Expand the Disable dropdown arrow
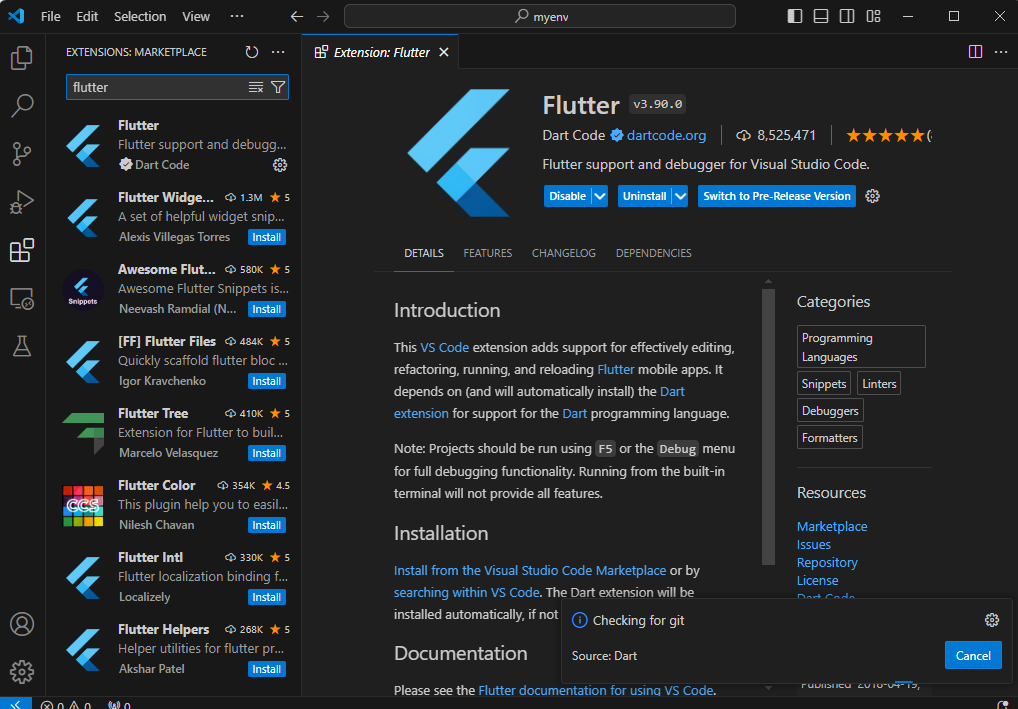The image size is (1018, 709). coord(600,196)
